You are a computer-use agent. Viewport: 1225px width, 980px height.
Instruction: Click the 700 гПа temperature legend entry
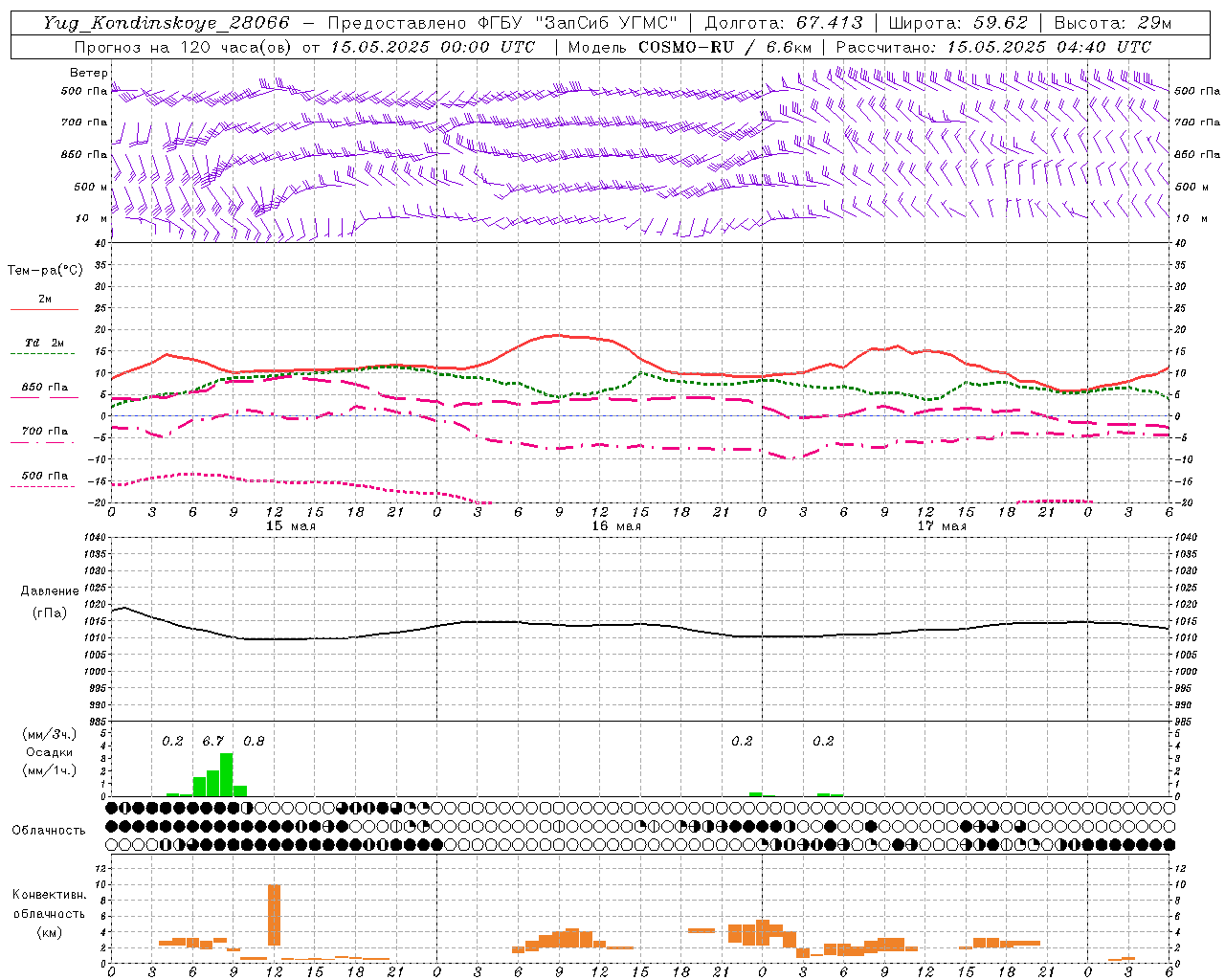click(44, 432)
